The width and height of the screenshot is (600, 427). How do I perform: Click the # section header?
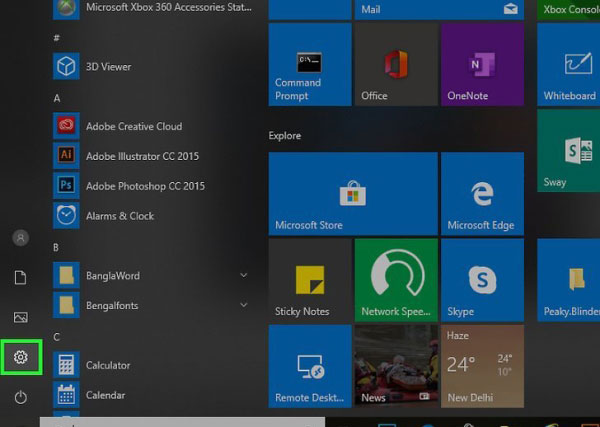57,38
